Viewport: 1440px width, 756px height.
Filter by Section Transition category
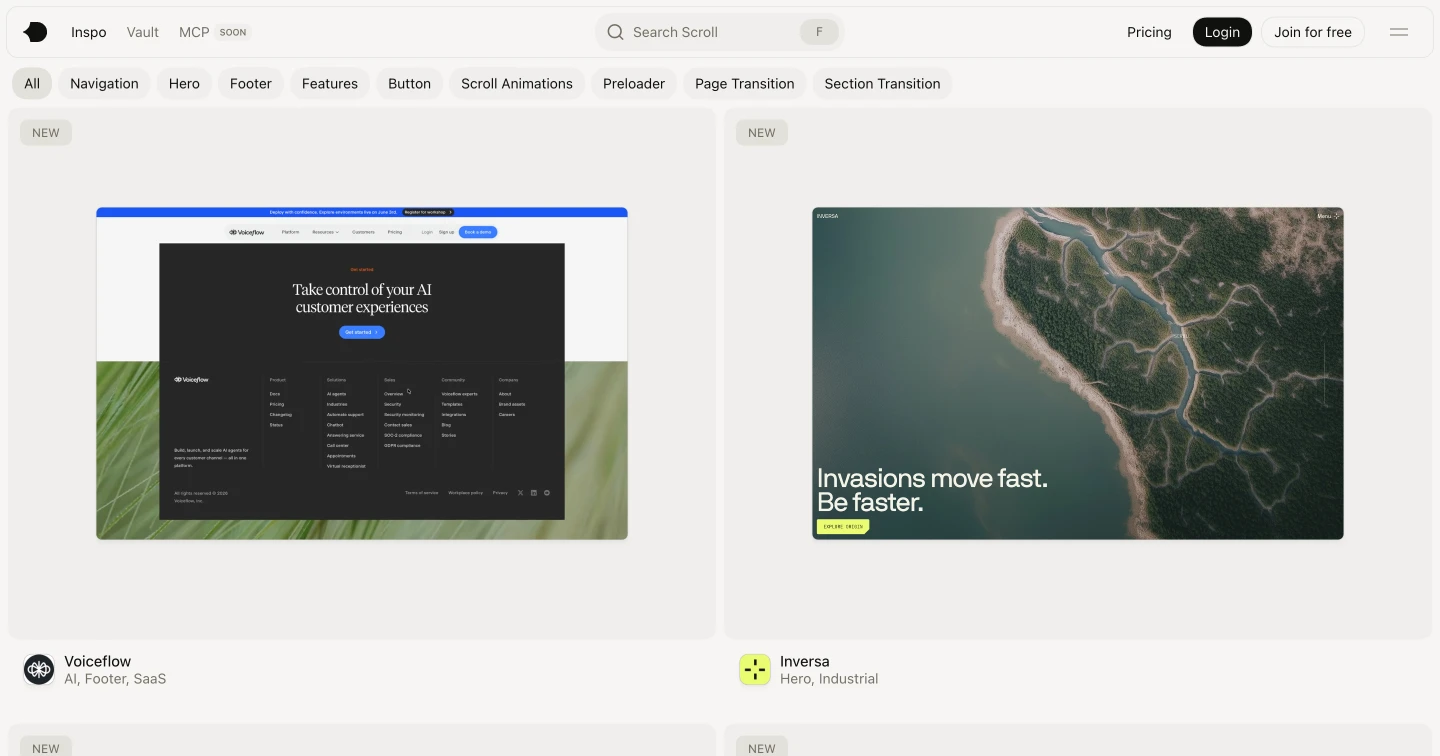[882, 83]
